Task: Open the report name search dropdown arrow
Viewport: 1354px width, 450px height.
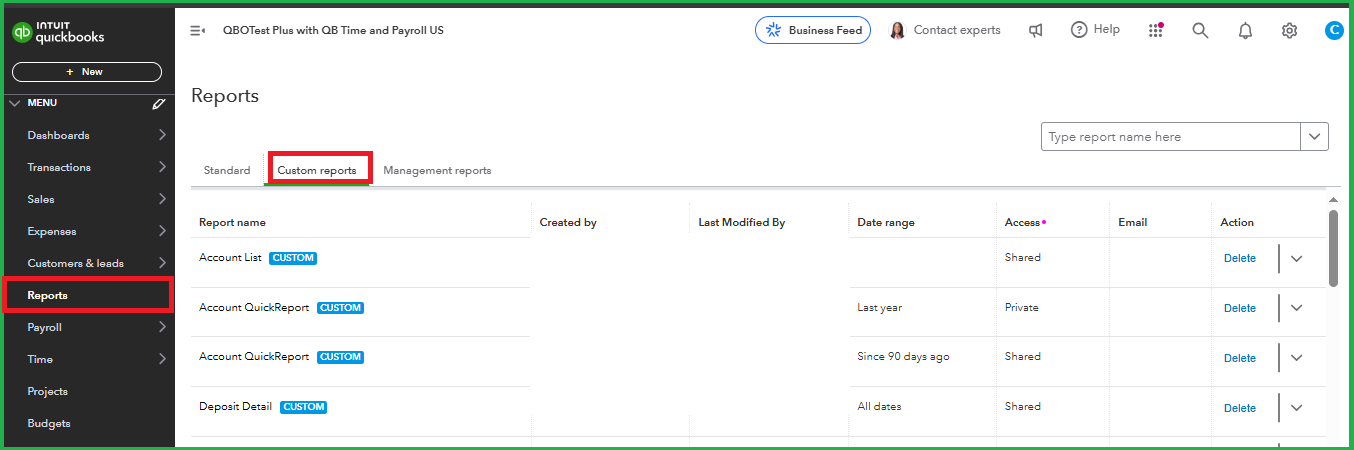Action: click(x=1314, y=137)
